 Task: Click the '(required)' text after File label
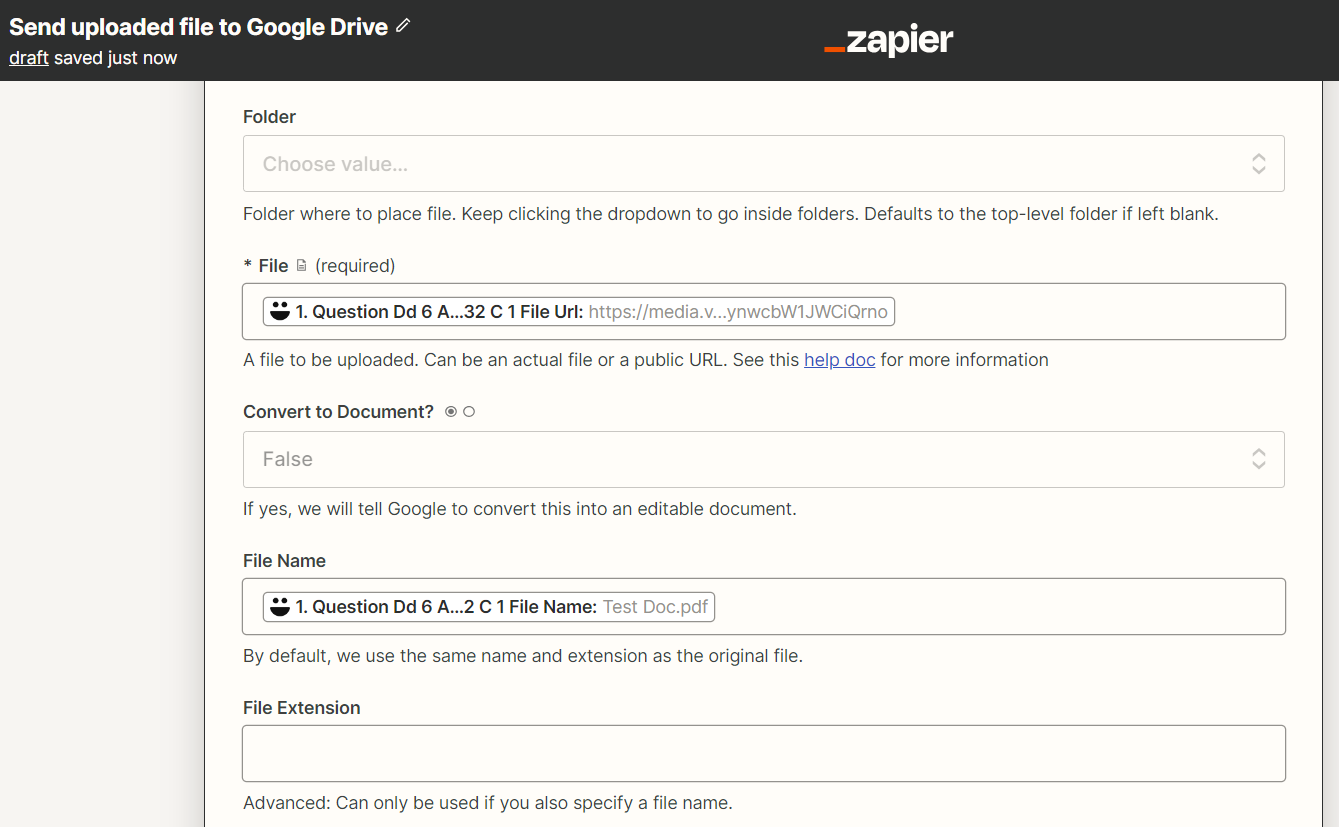pos(355,266)
